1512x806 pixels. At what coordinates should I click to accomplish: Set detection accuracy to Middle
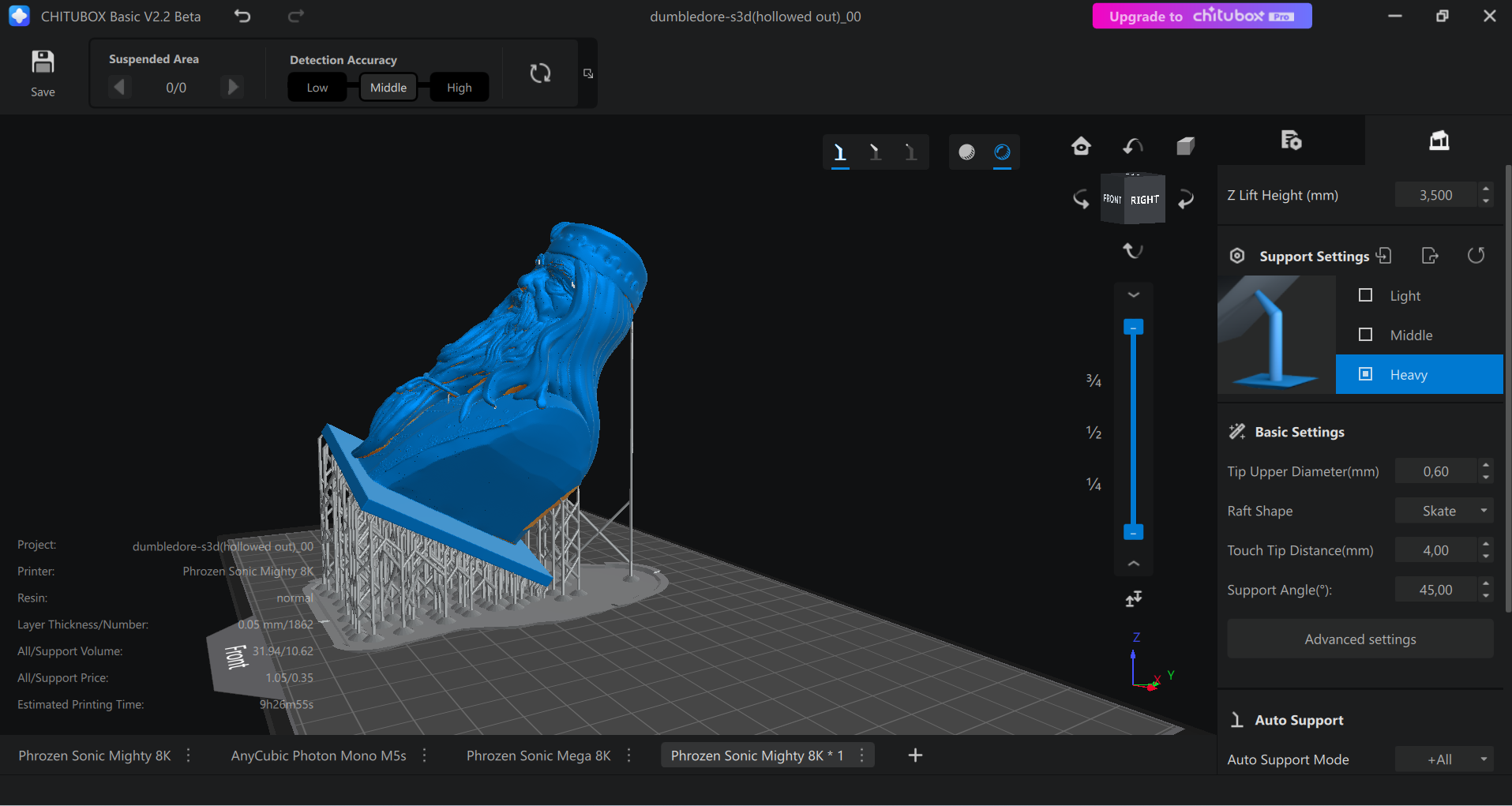pos(388,88)
